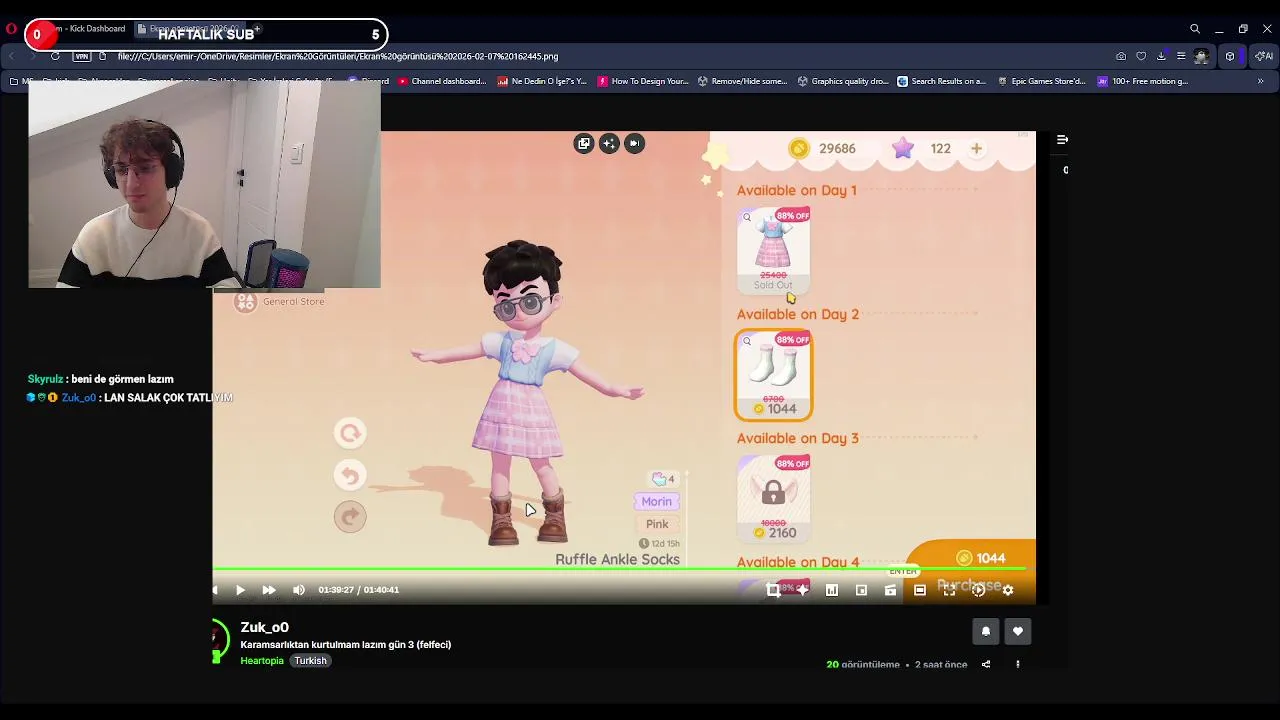Click the Purchase button for 1044 coins
Screen dimensions: 1280x720
coord(972,572)
